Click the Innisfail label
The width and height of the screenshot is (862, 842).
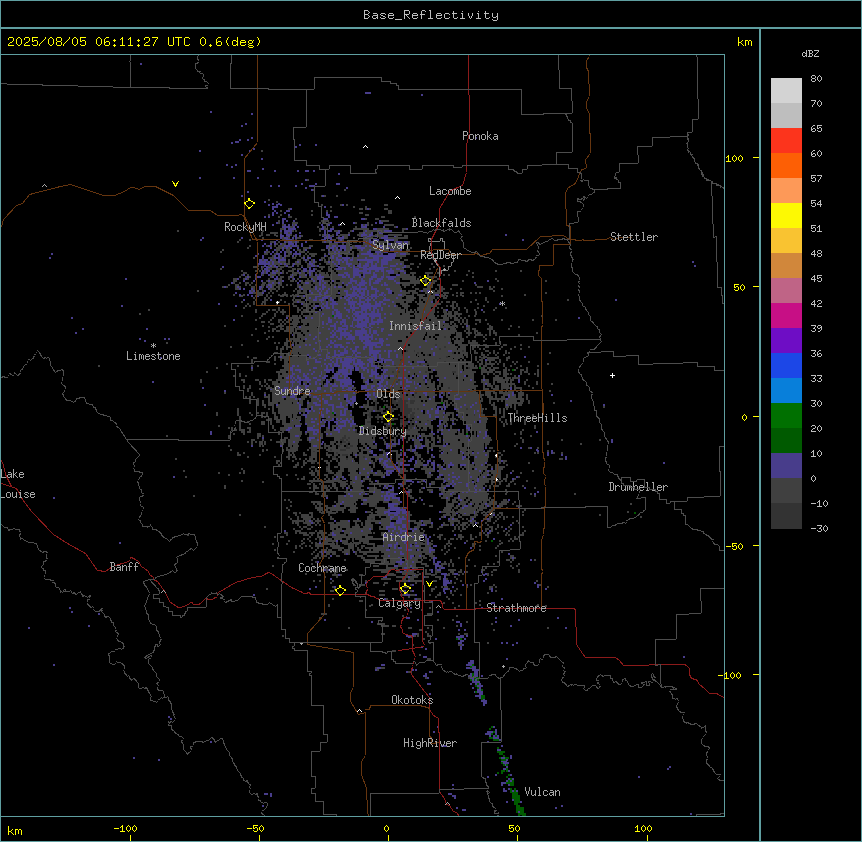point(416,326)
